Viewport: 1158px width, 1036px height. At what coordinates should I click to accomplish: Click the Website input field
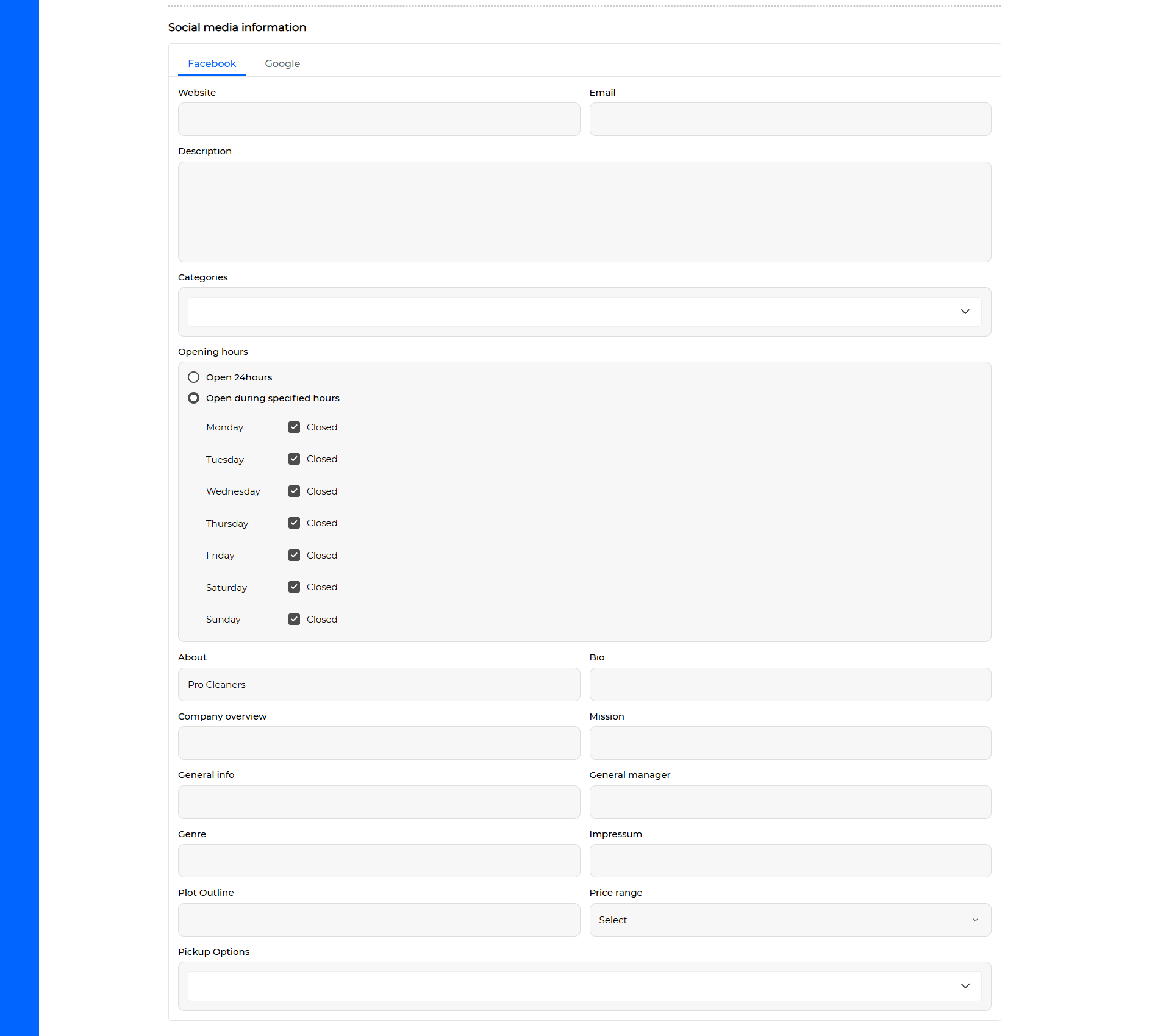point(379,119)
